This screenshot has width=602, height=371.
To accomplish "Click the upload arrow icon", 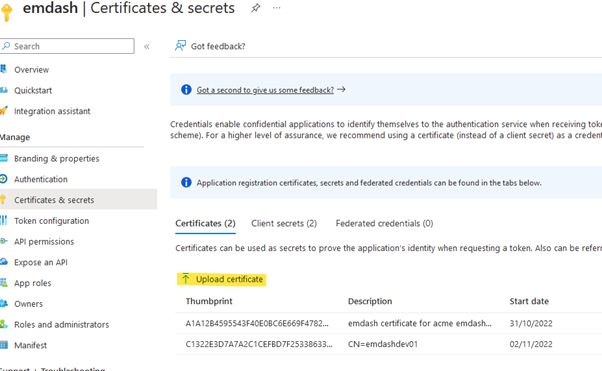I will click(186, 278).
